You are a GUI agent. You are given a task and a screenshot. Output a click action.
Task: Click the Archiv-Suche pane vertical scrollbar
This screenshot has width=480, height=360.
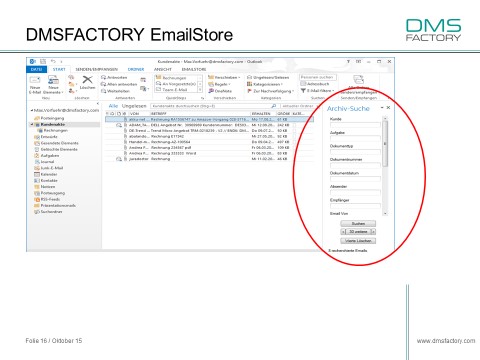point(385,166)
